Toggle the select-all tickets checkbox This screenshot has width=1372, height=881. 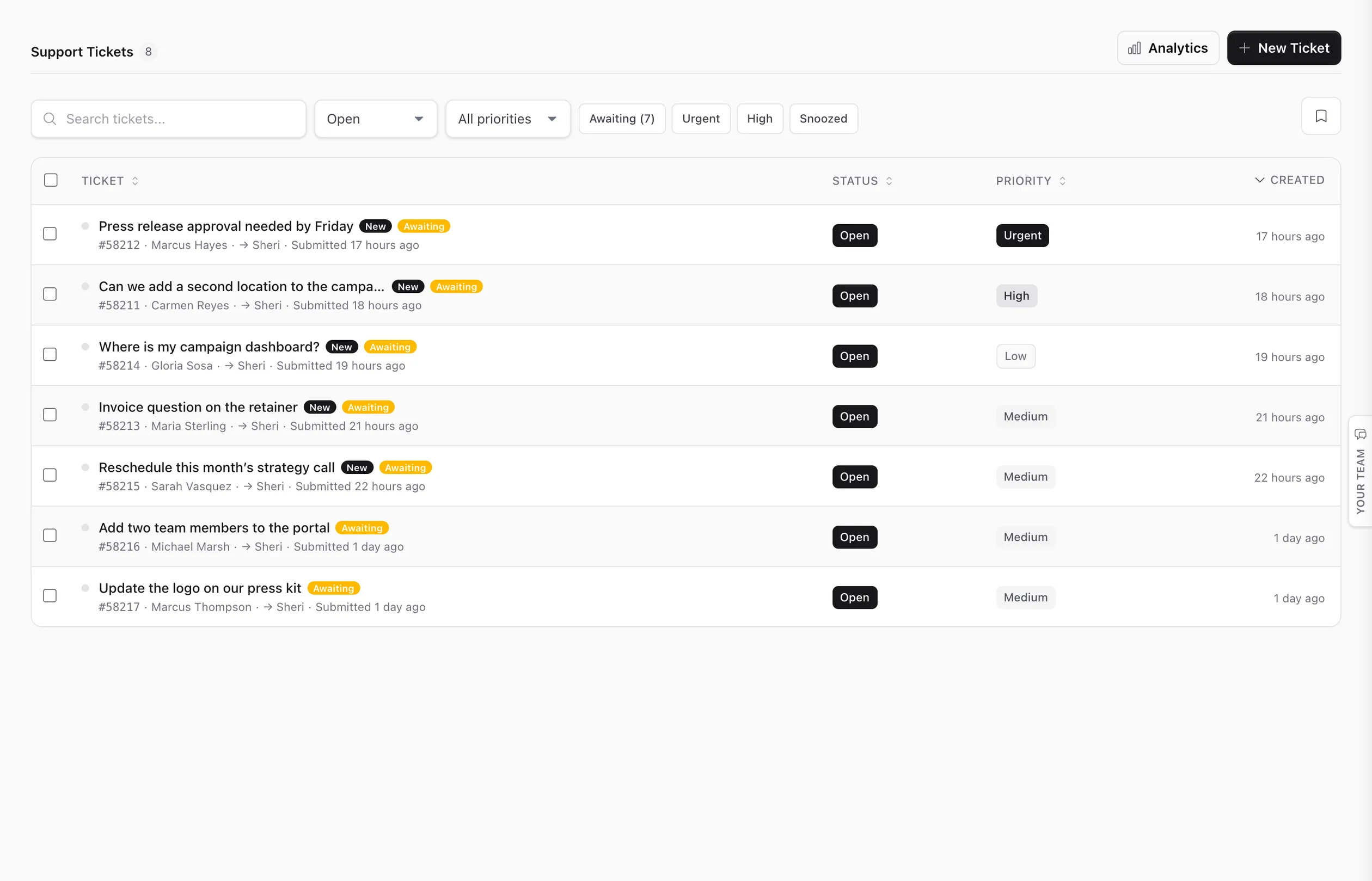click(51, 180)
